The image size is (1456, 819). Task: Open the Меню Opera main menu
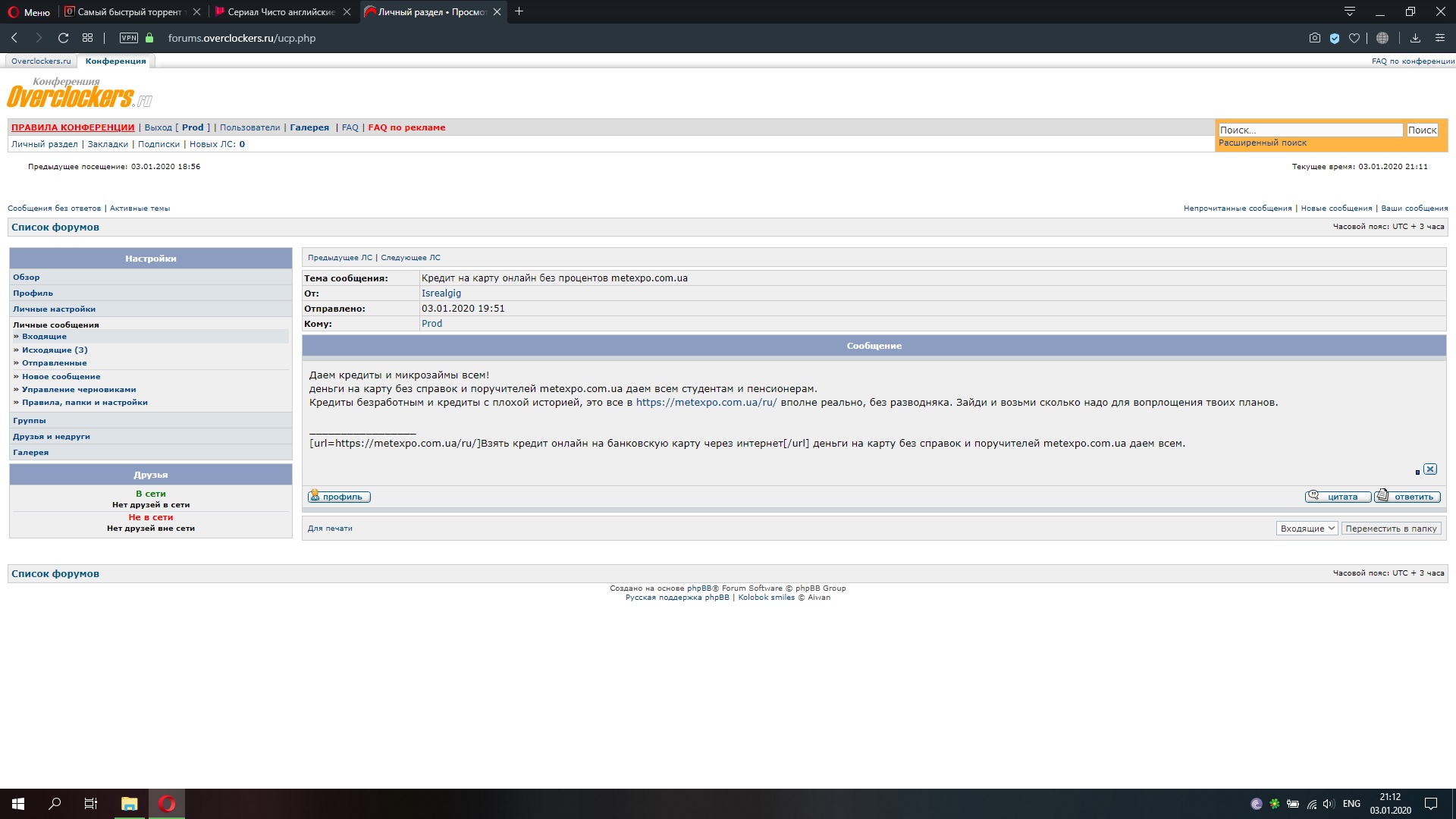click(29, 12)
